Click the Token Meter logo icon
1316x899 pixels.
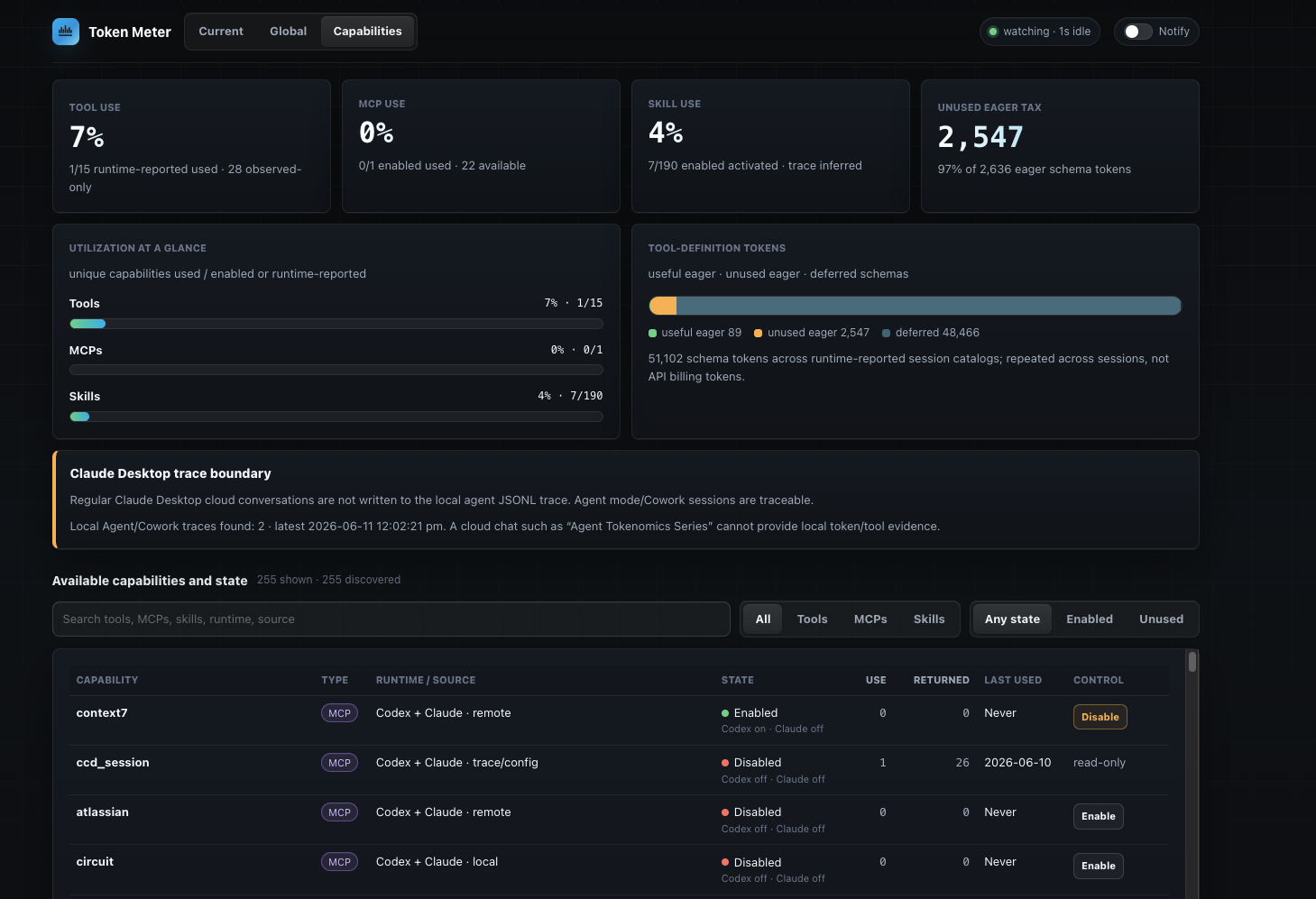66,32
